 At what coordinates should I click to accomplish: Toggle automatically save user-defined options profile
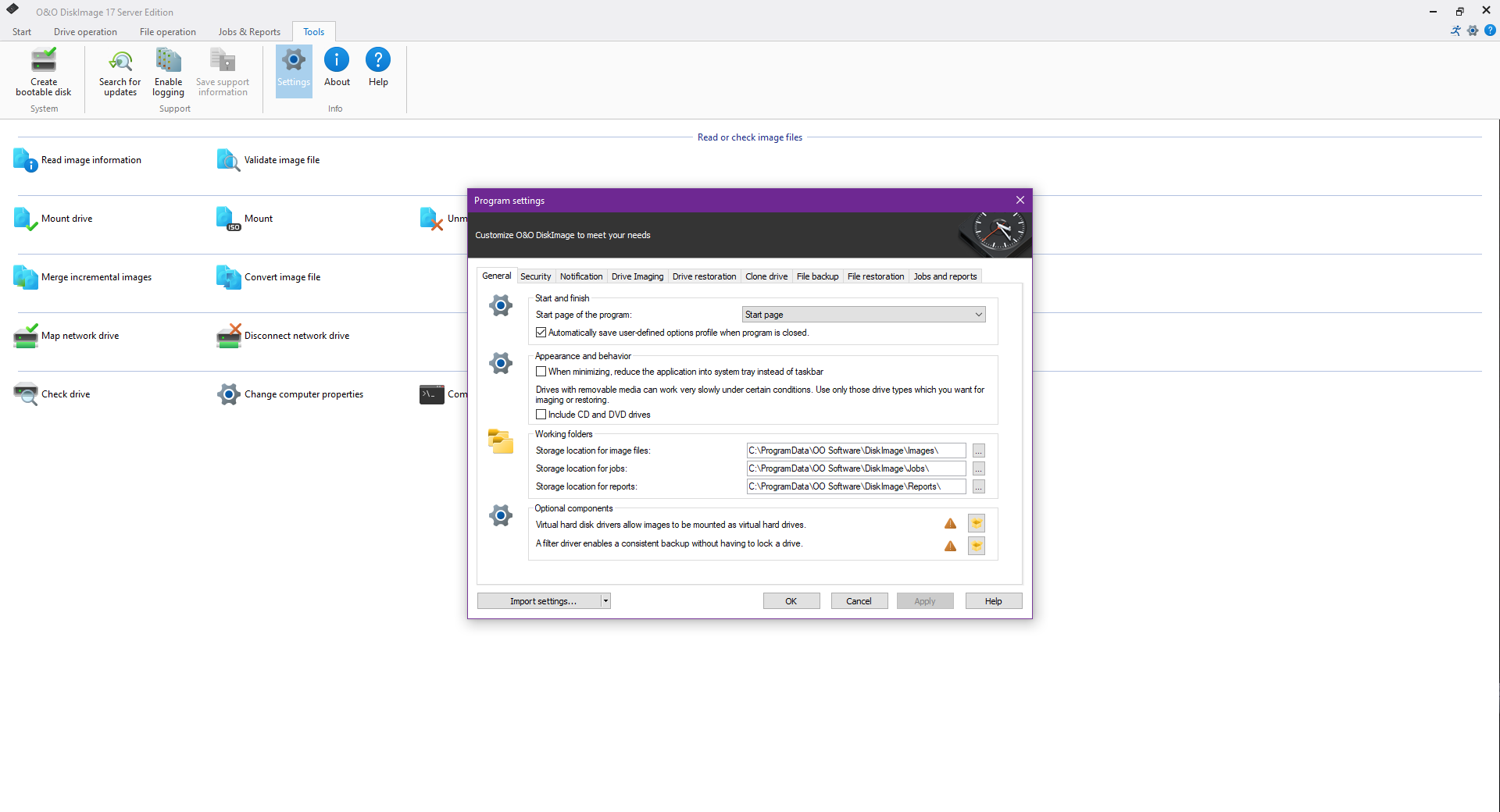541,333
